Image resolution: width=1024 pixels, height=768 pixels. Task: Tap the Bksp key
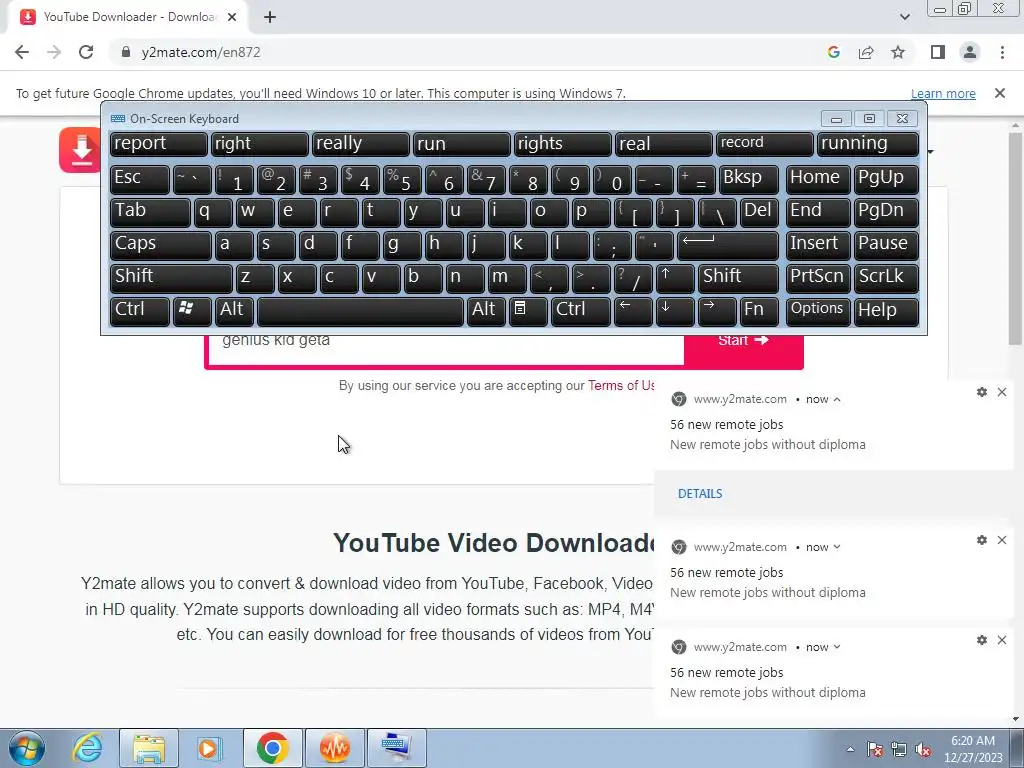pos(749,178)
